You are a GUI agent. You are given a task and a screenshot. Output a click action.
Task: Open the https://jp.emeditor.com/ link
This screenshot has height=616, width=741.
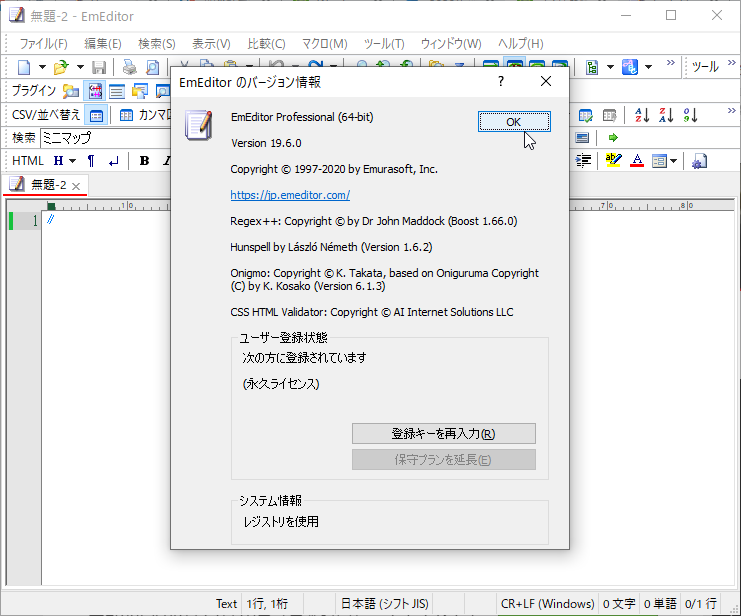pos(290,195)
